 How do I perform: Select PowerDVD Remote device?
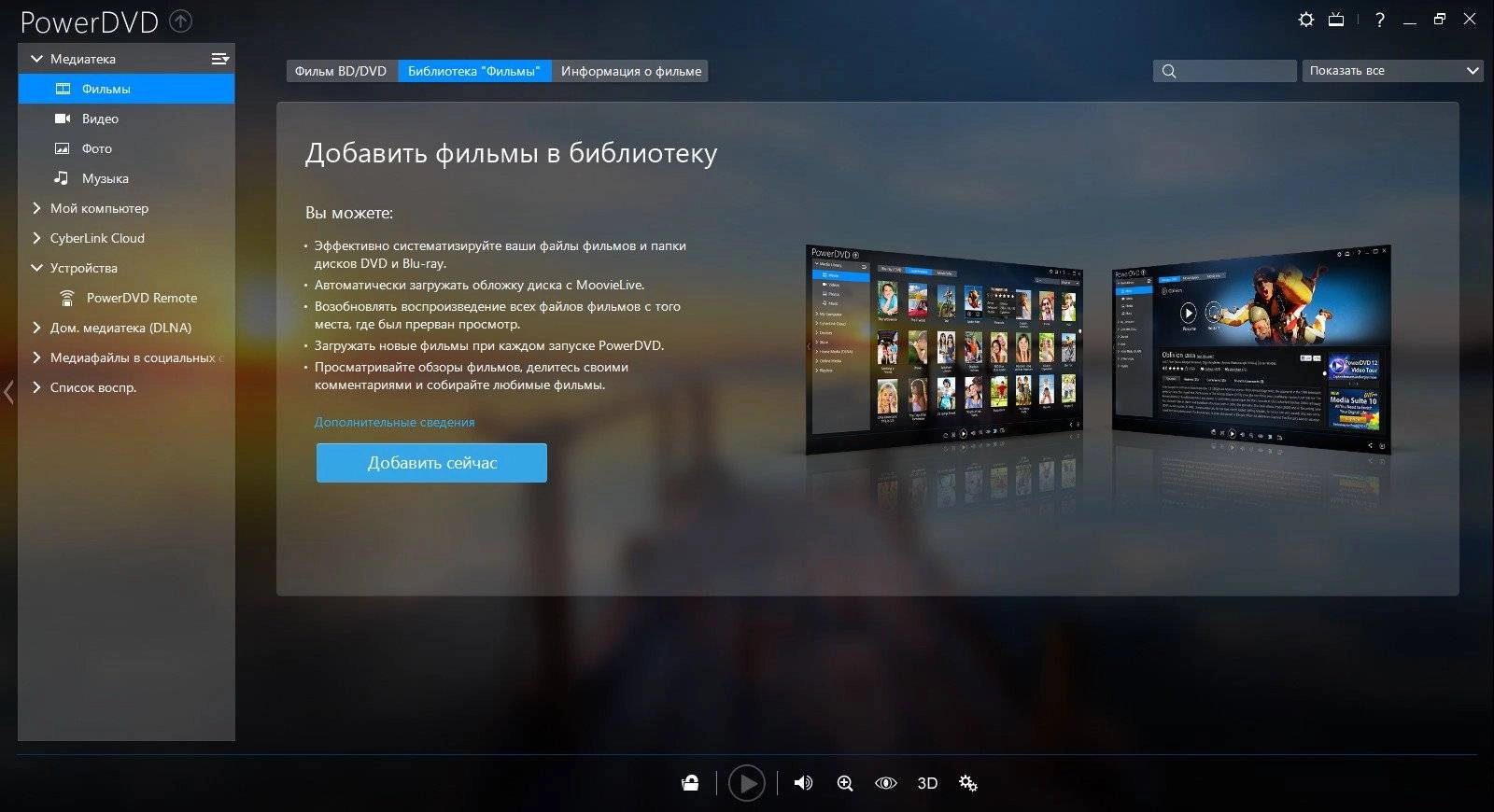(x=126, y=298)
